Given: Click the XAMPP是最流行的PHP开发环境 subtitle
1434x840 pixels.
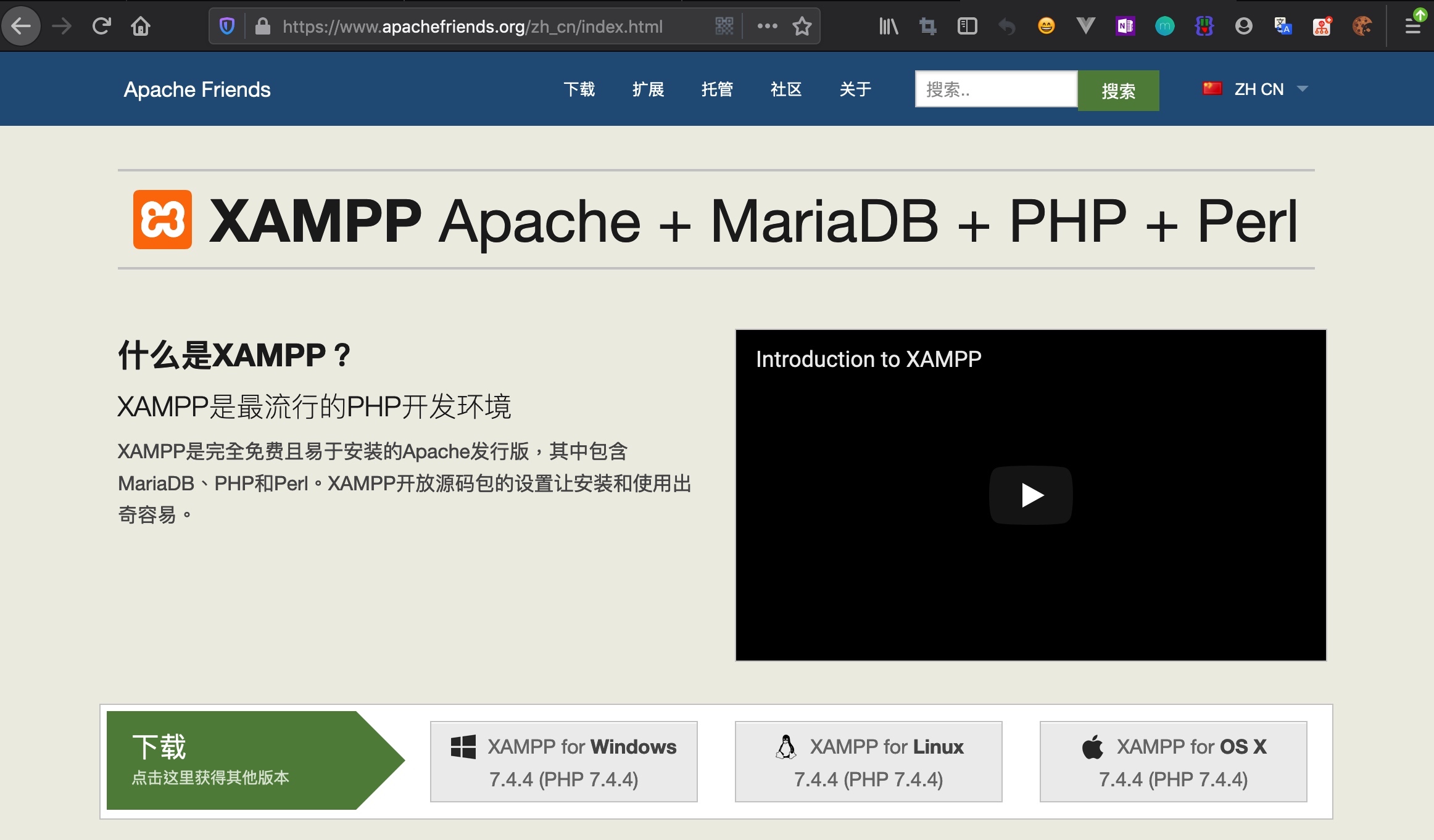Looking at the screenshot, I should [x=314, y=406].
